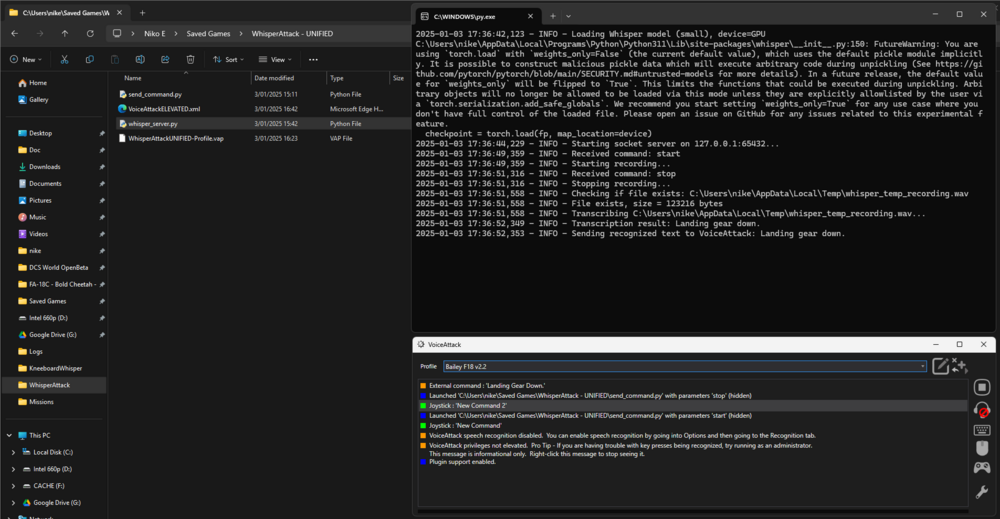Image resolution: width=1000 pixels, height=519 pixels.
Task: Select the whisper_server.py file
Action: point(153,123)
